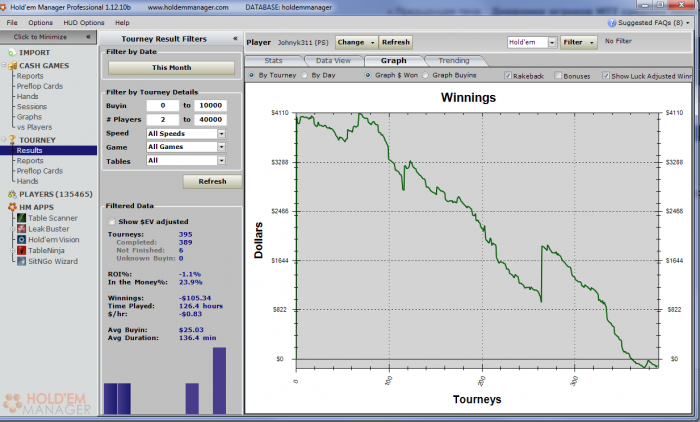Select the Graph $ Won radio button
Screen dimensions: 700x422
point(368,75)
